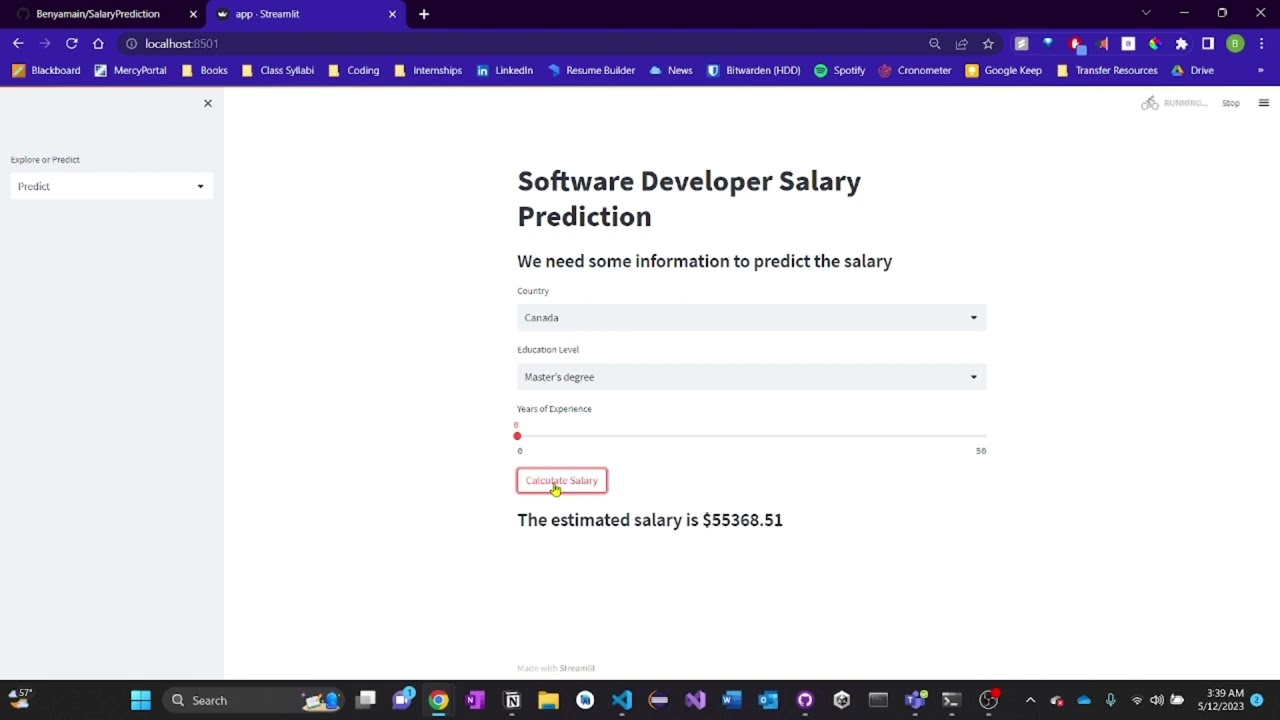The height and width of the screenshot is (720, 1280).
Task: Open the Streamlit hamburger menu
Action: [1264, 103]
